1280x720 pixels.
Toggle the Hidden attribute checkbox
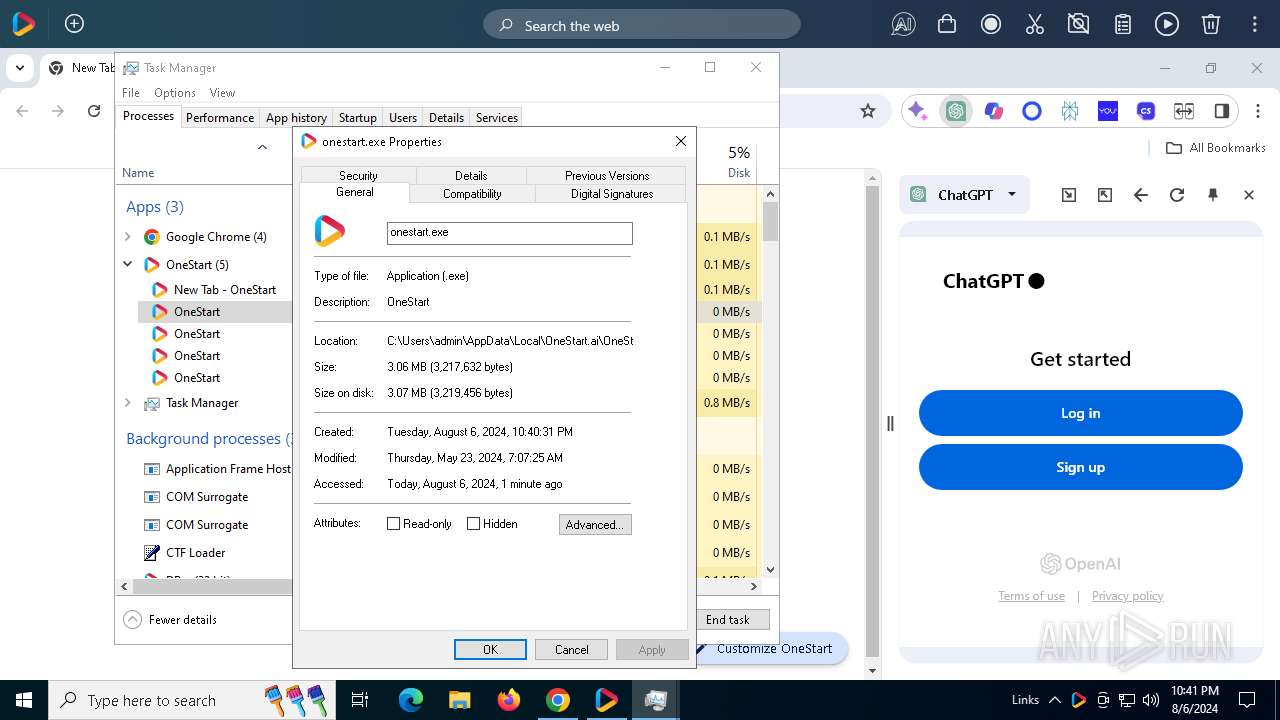click(473, 524)
